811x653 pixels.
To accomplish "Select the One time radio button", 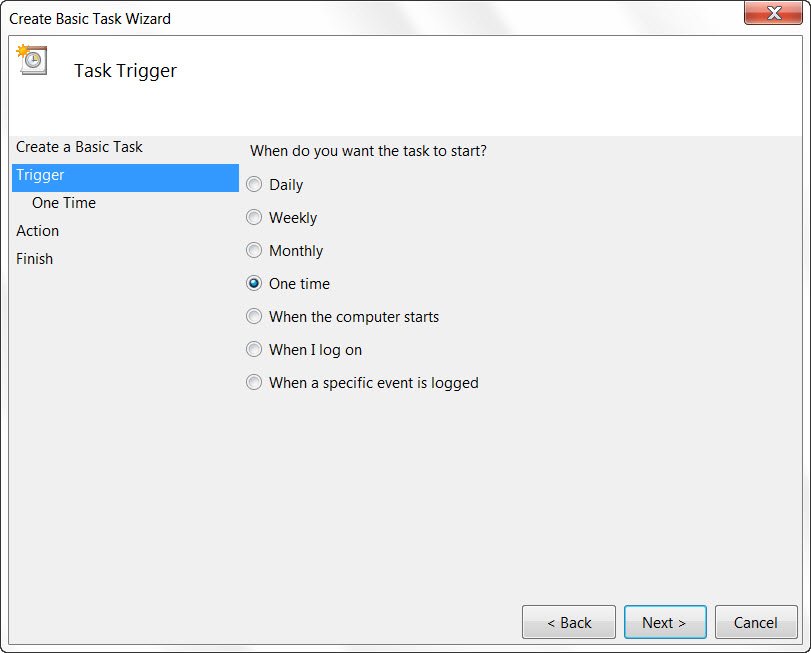I will 254,283.
